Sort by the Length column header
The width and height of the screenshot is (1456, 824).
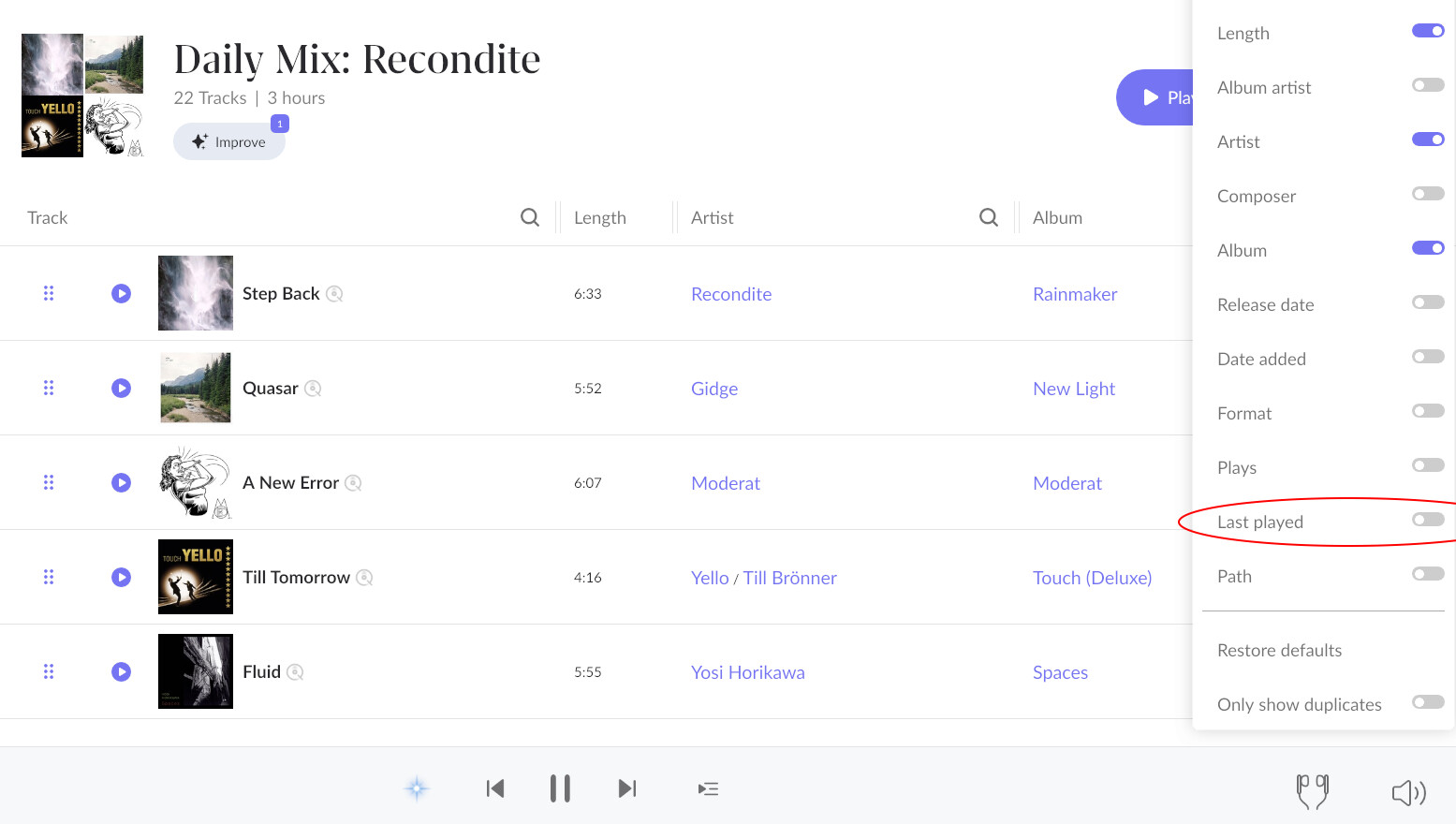[600, 217]
